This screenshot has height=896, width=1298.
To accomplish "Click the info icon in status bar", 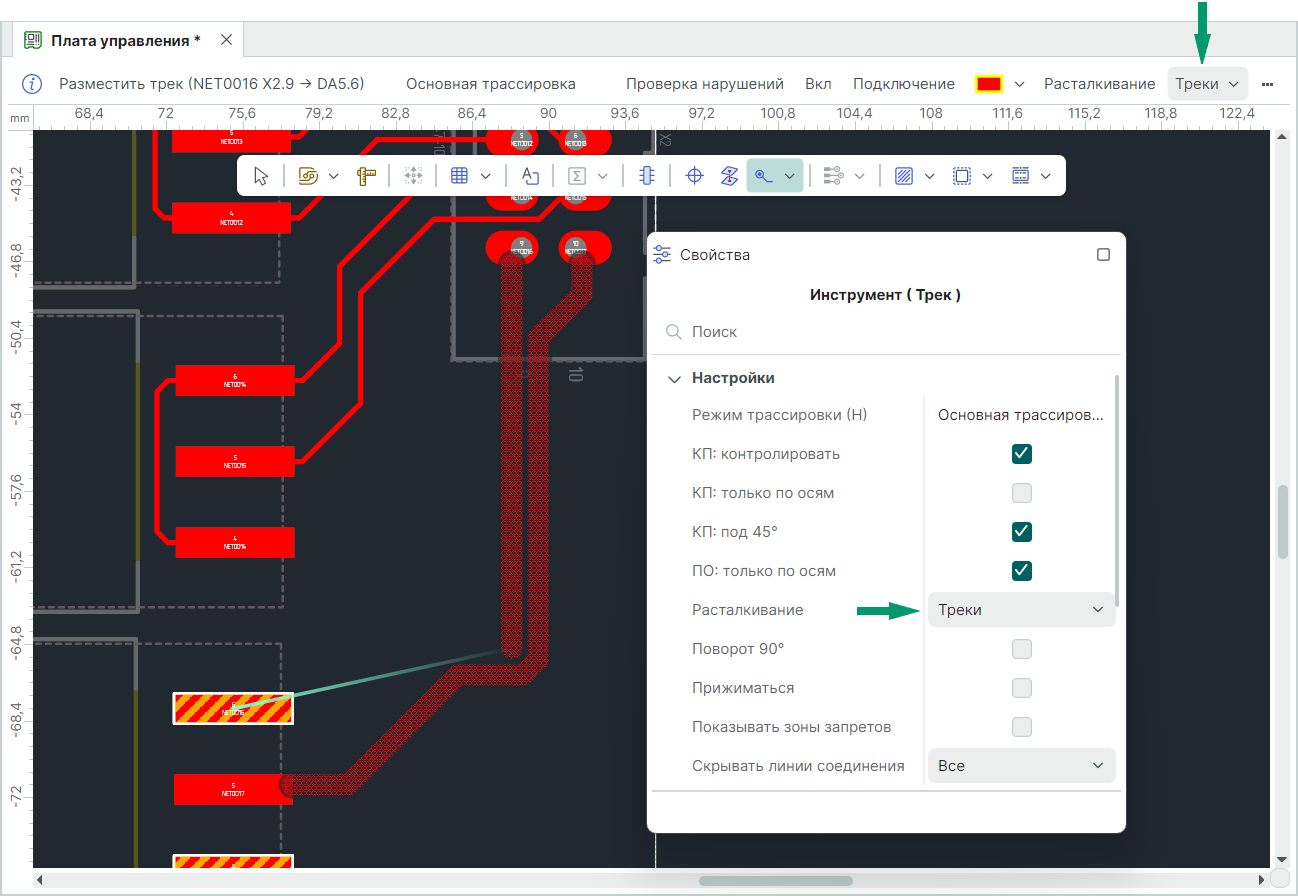I will coord(32,84).
